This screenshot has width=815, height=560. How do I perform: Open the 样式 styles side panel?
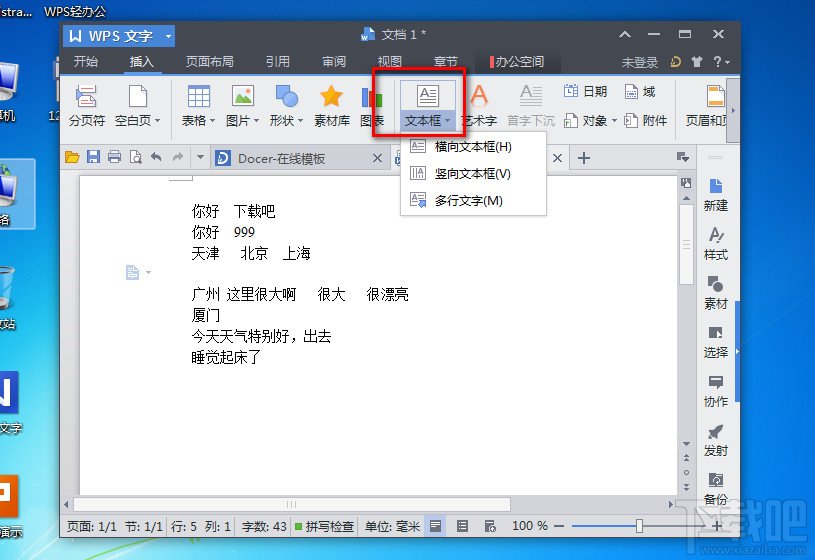[x=716, y=244]
